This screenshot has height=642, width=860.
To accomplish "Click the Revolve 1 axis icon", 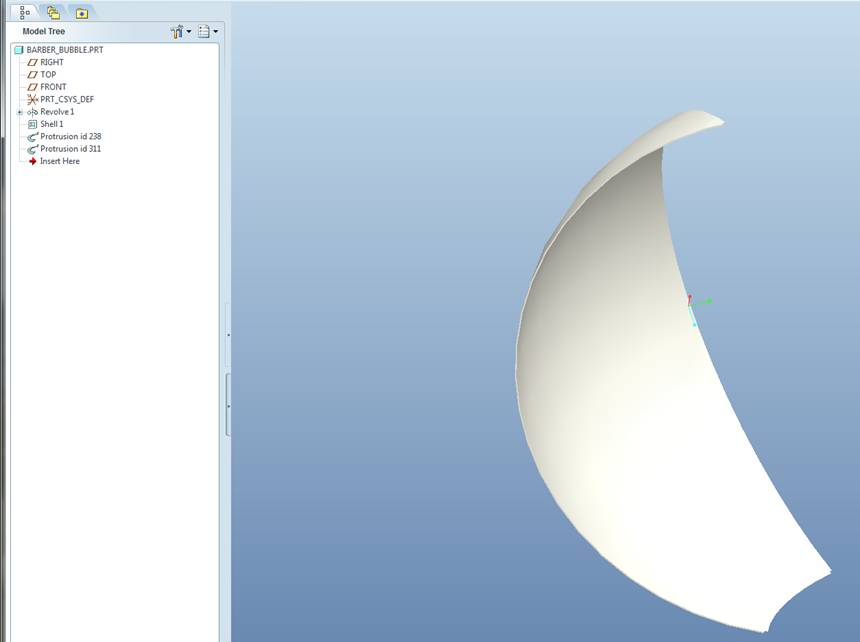I will pyautogui.click(x=32, y=111).
